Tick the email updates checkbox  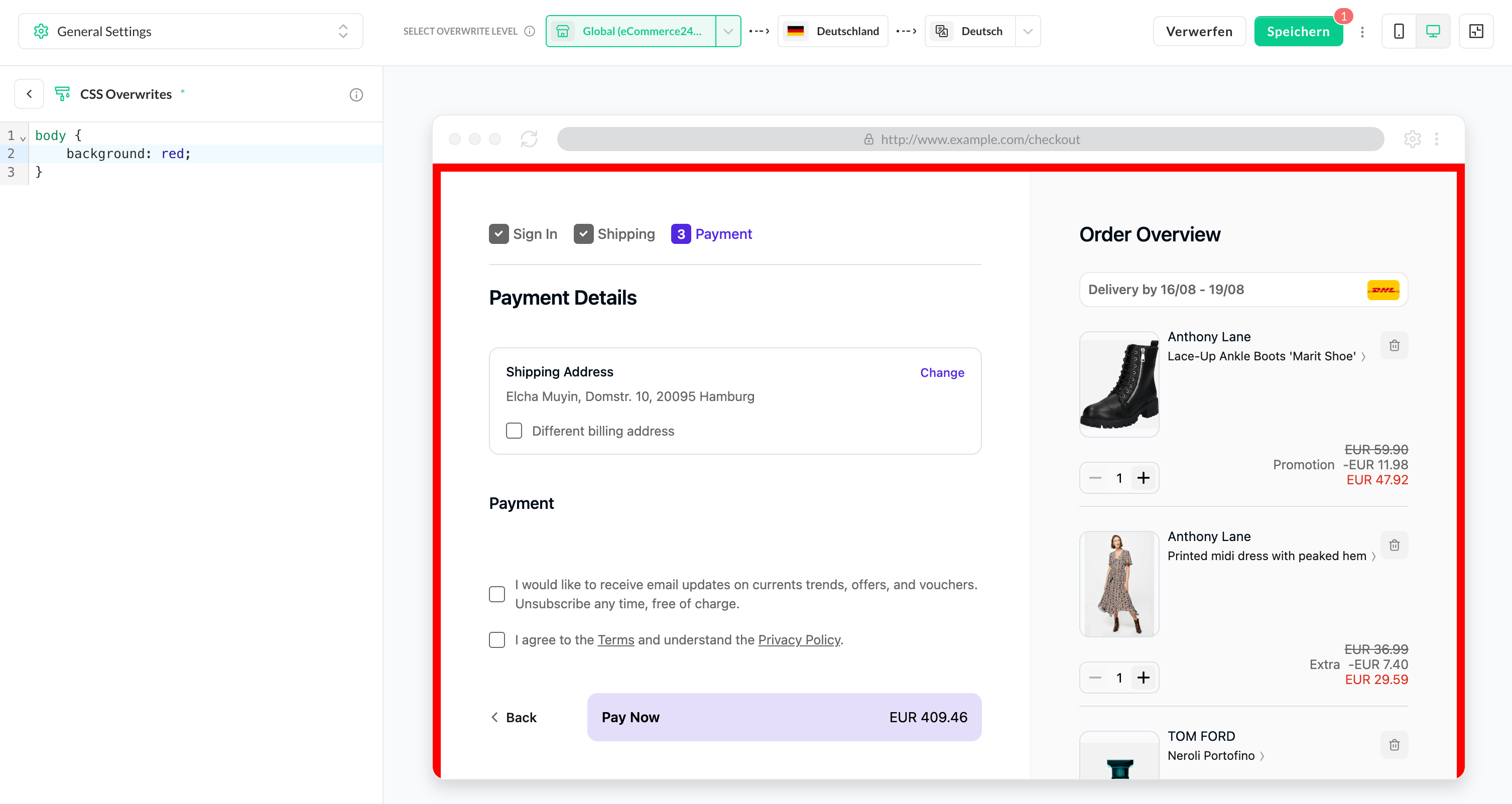497,594
